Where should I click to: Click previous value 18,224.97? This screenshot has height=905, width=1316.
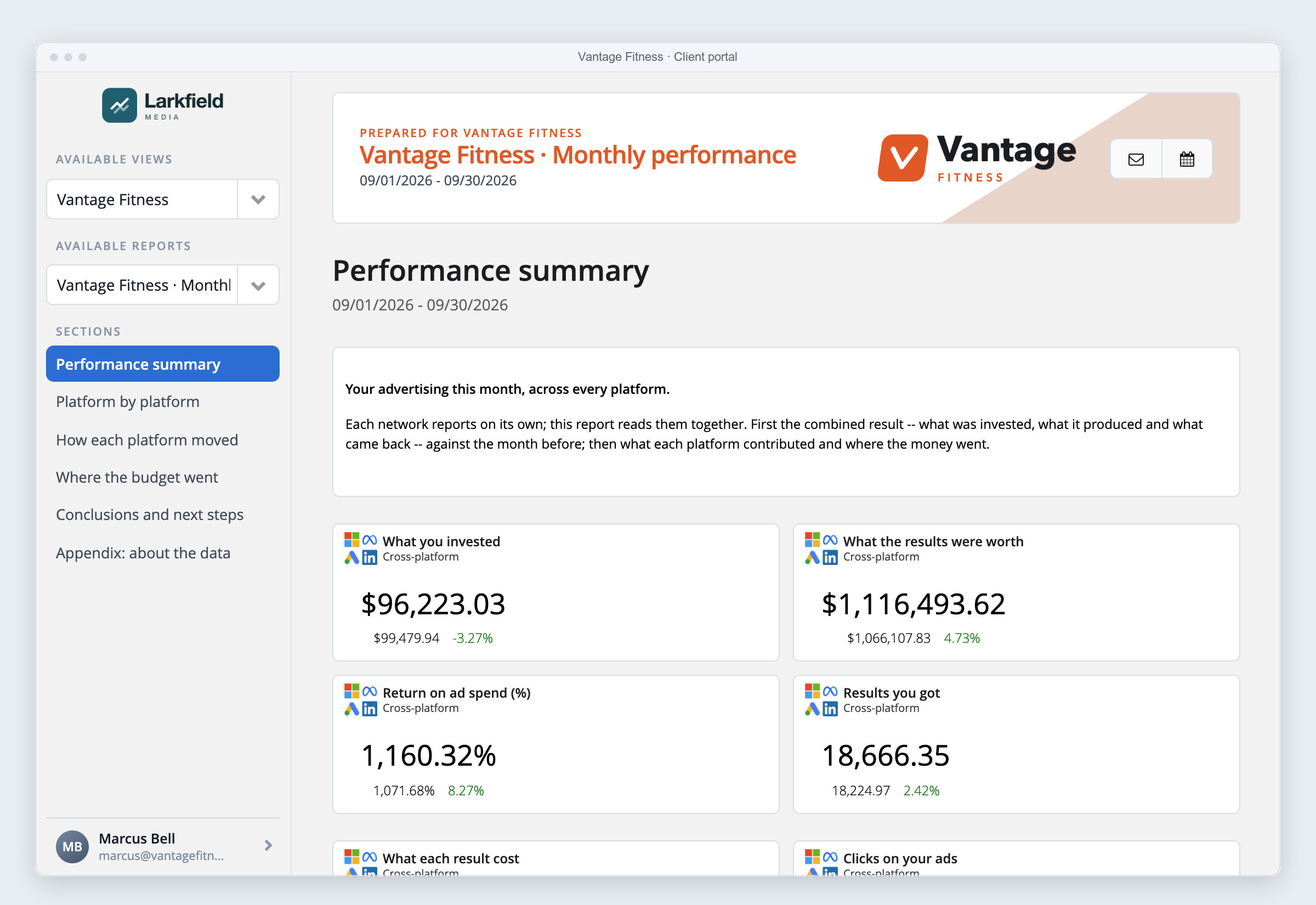861,790
